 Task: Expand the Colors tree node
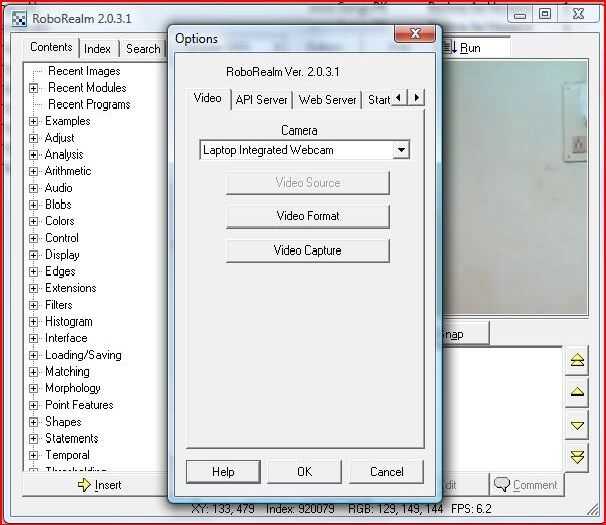click(34, 222)
